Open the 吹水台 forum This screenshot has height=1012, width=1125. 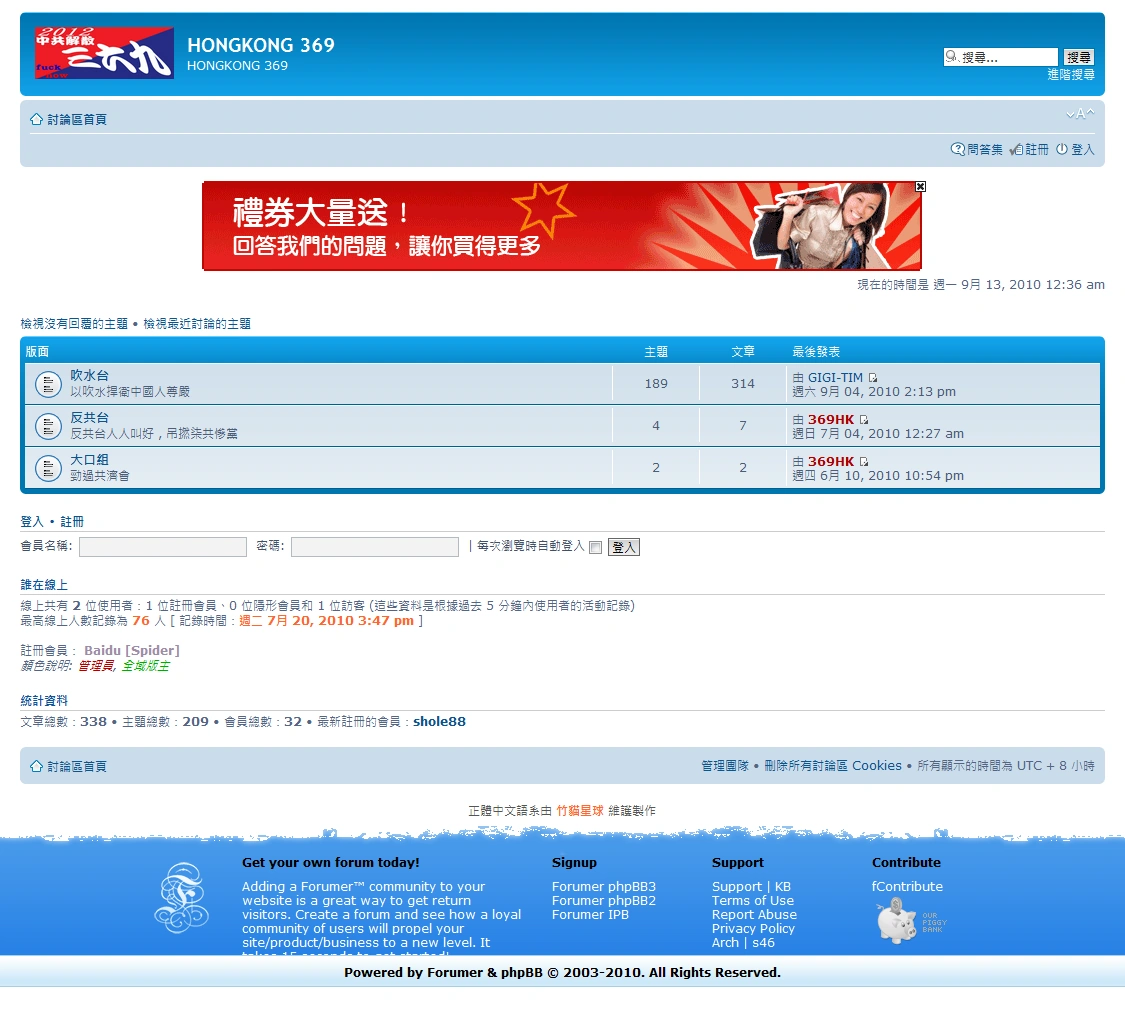[90, 376]
